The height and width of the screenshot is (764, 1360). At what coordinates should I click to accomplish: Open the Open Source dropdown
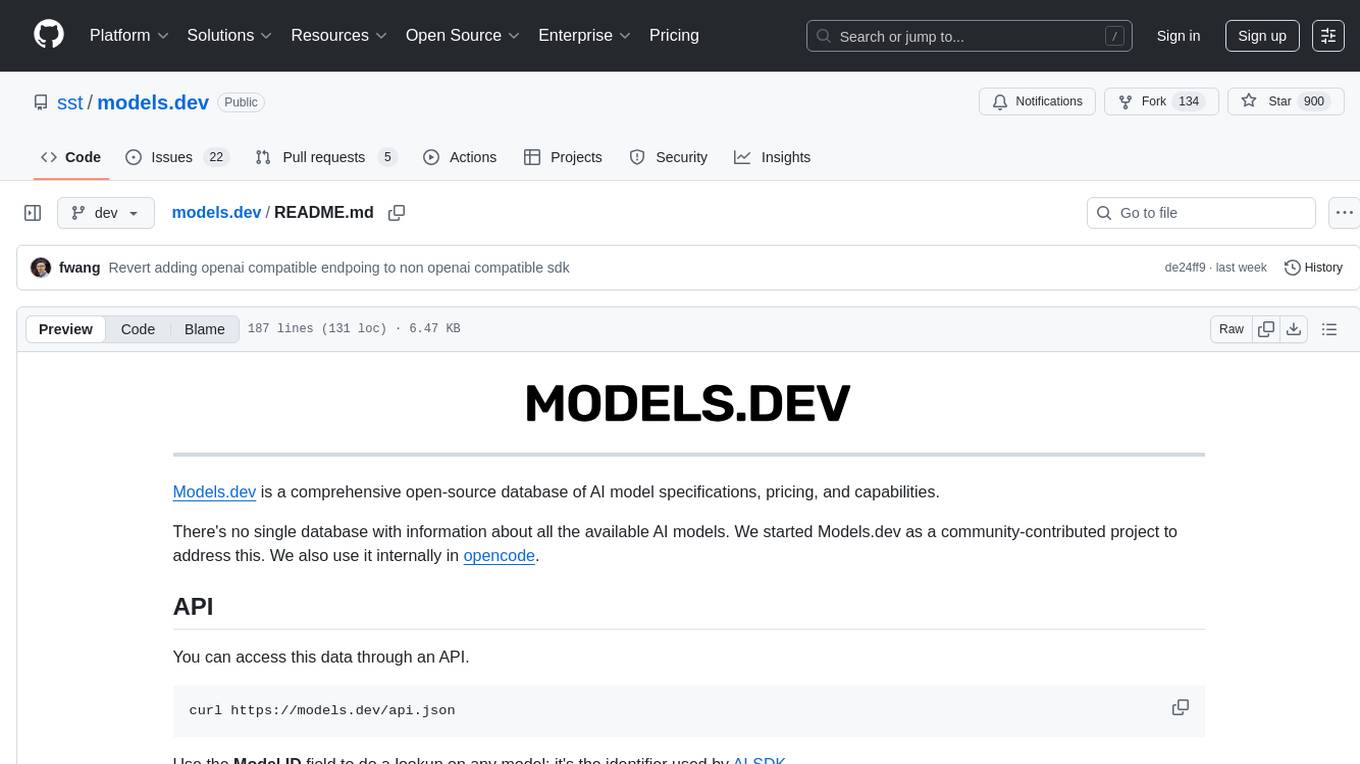point(462,35)
